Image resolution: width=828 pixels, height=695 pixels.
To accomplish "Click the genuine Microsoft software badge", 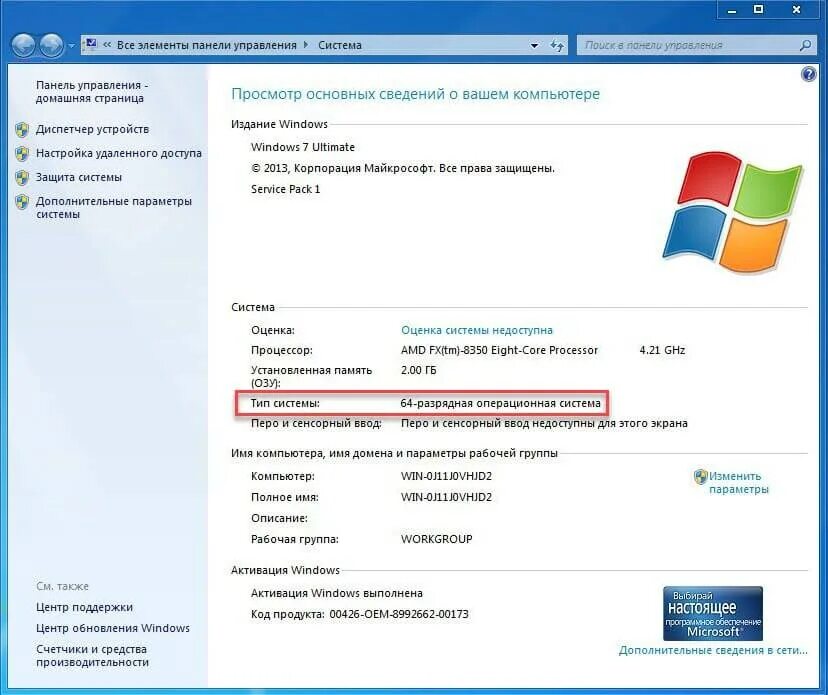I will point(713,613).
